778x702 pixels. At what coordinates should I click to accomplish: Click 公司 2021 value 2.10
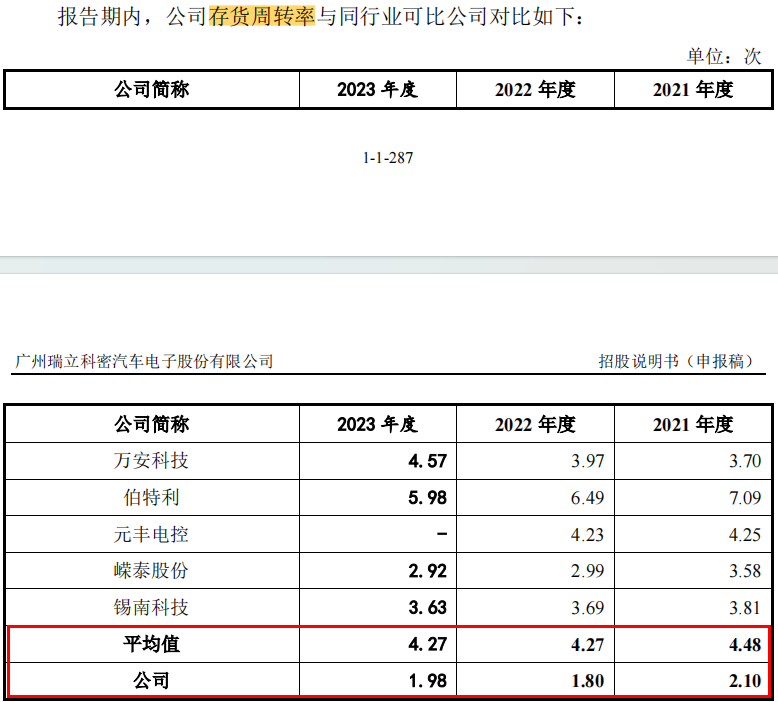point(745,681)
